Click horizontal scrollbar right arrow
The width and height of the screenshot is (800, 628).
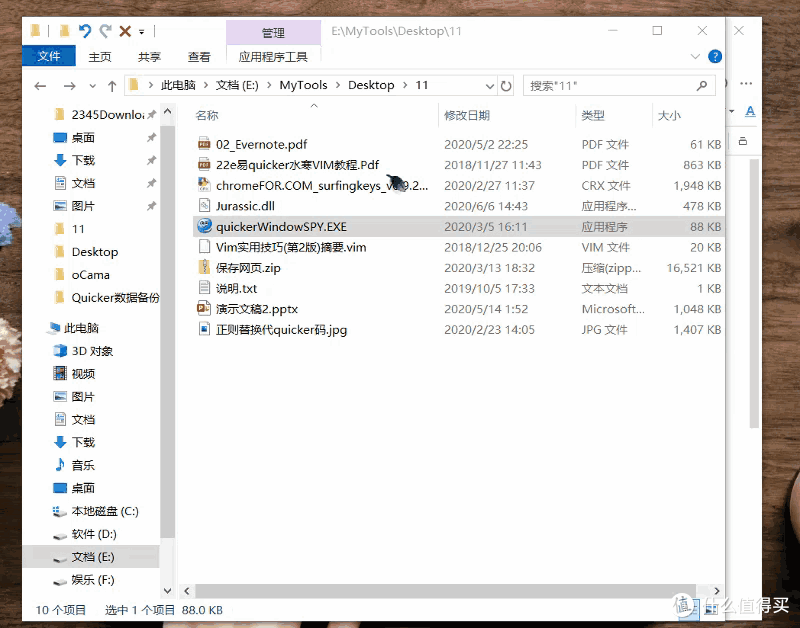tap(716, 591)
